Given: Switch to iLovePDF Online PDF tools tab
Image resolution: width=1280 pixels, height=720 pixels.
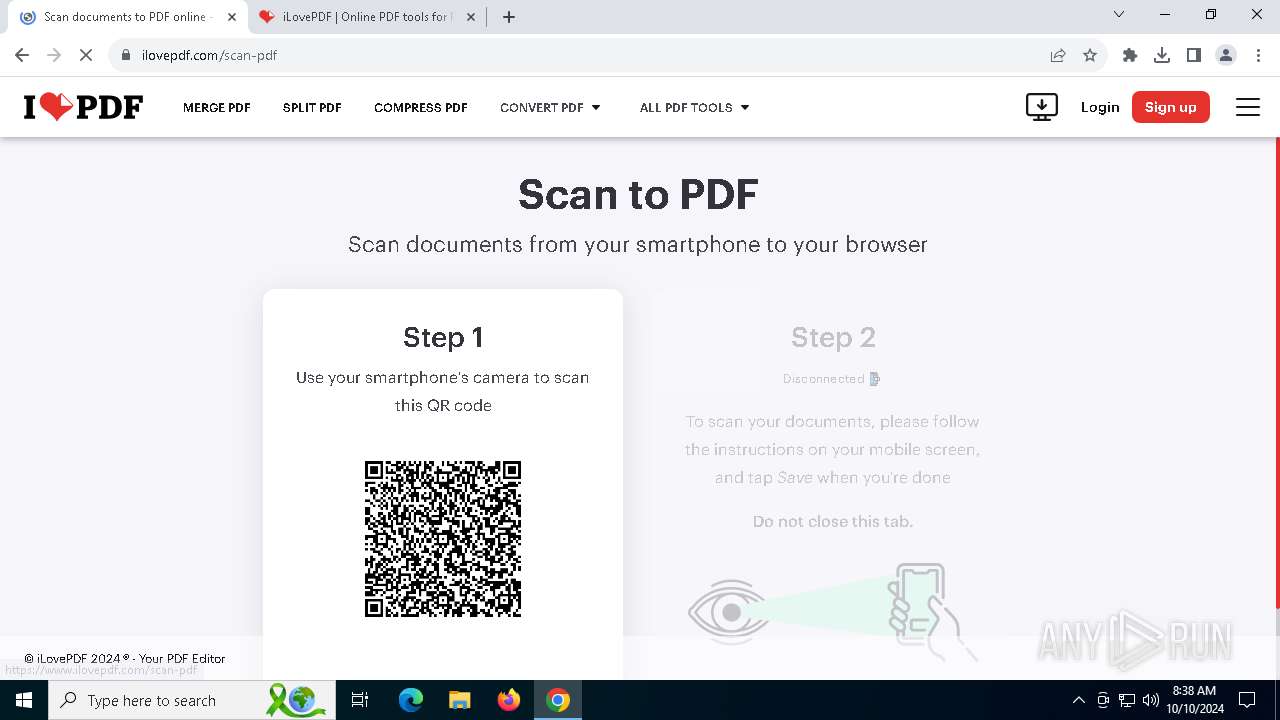Looking at the screenshot, I should 365,17.
